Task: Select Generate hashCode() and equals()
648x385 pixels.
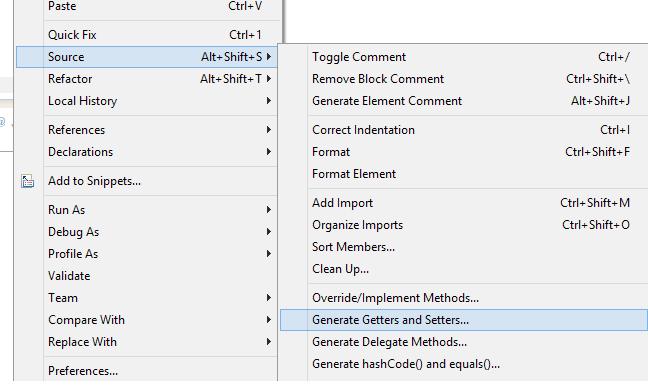Action: pyautogui.click(x=464, y=364)
